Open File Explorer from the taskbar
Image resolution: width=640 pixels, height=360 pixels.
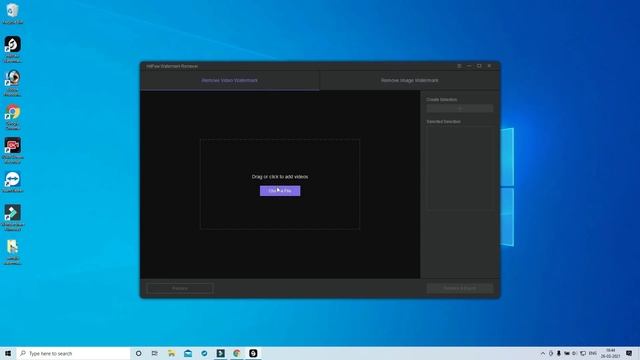(171, 353)
